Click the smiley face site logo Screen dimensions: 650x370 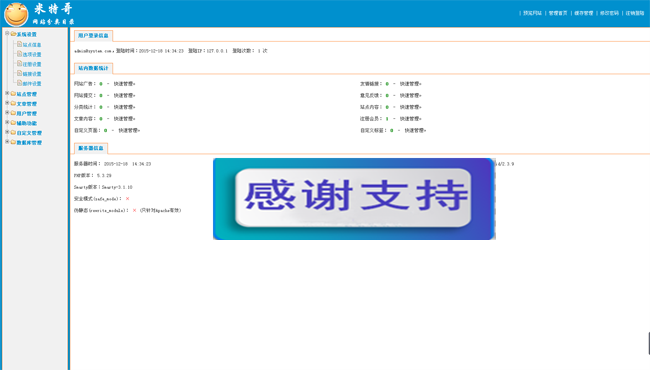(x=16, y=14)
